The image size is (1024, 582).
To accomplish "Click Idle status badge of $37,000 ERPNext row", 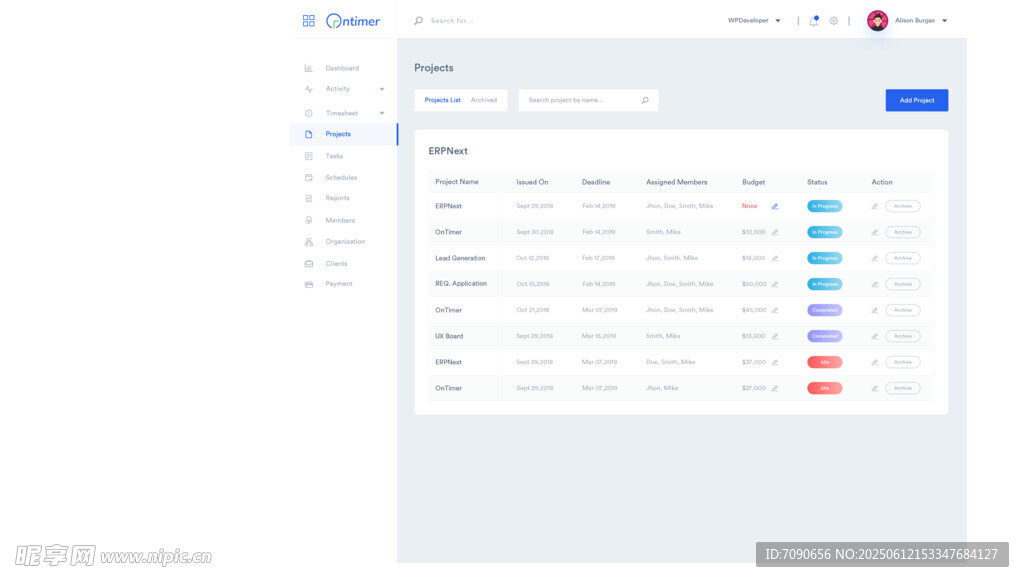I will (825, 362).
